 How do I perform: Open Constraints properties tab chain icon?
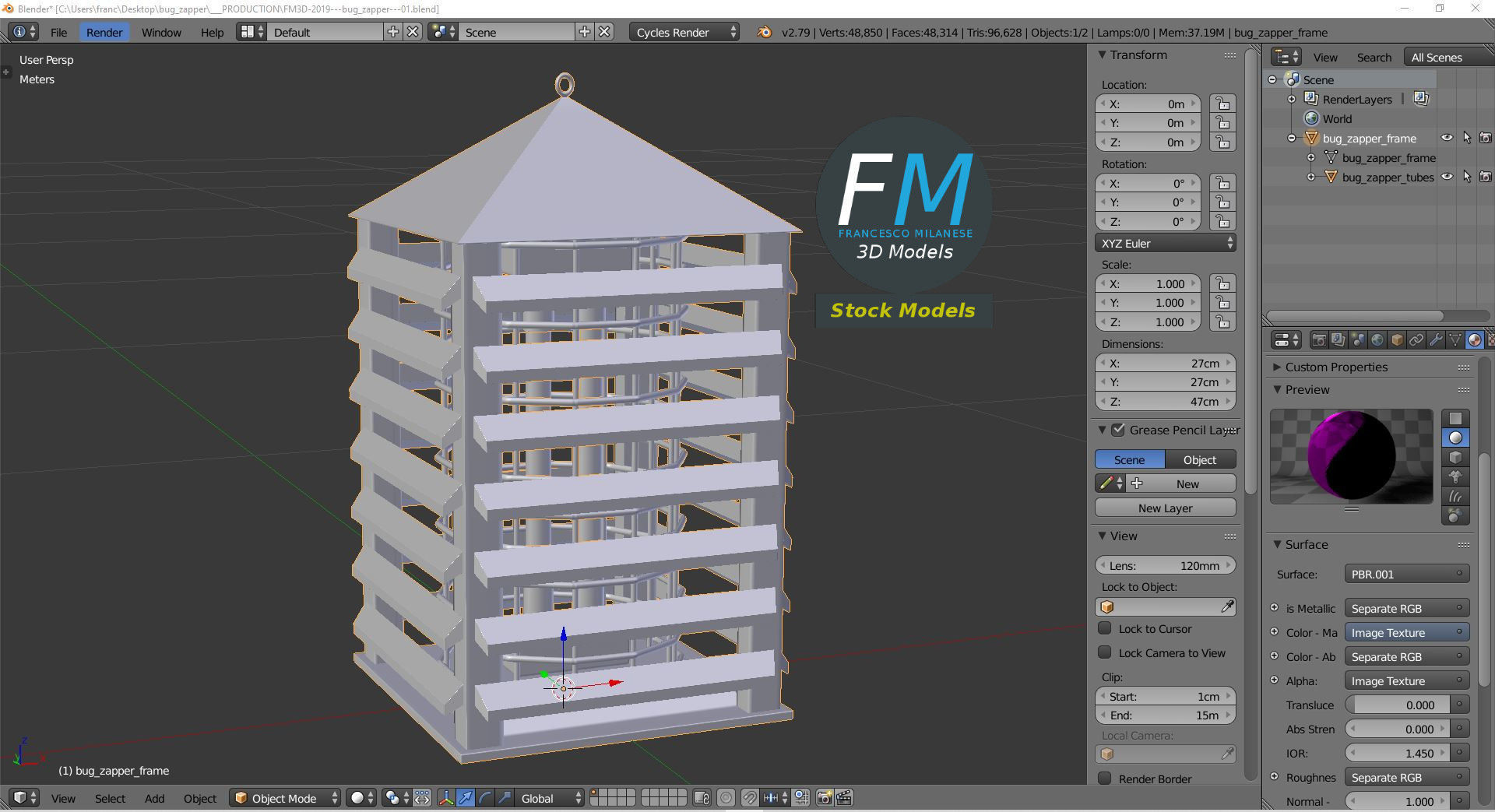tap(1416, 340)
